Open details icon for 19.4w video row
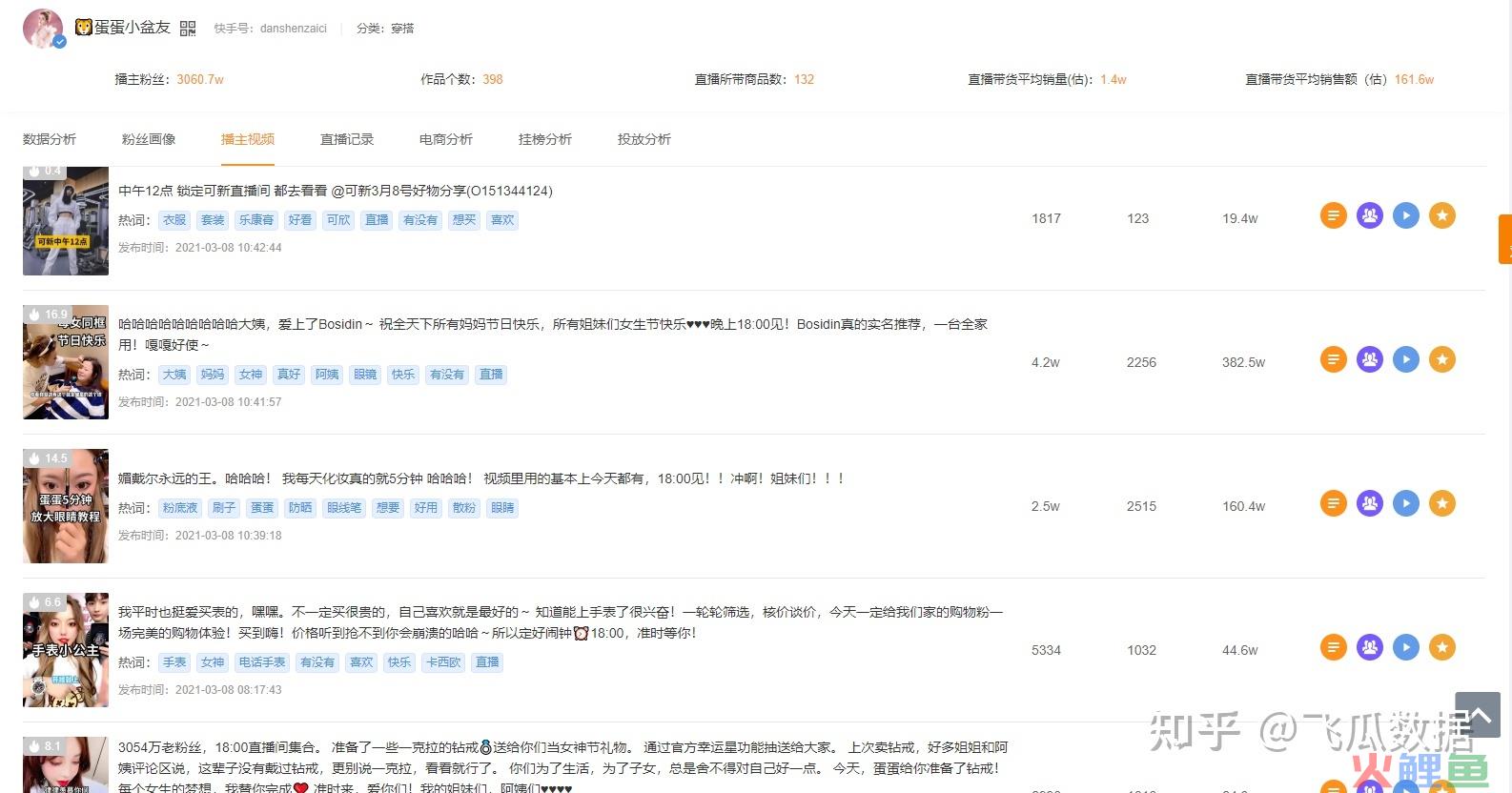Screen dimensions: 1512x793 tap(1334, 215)
